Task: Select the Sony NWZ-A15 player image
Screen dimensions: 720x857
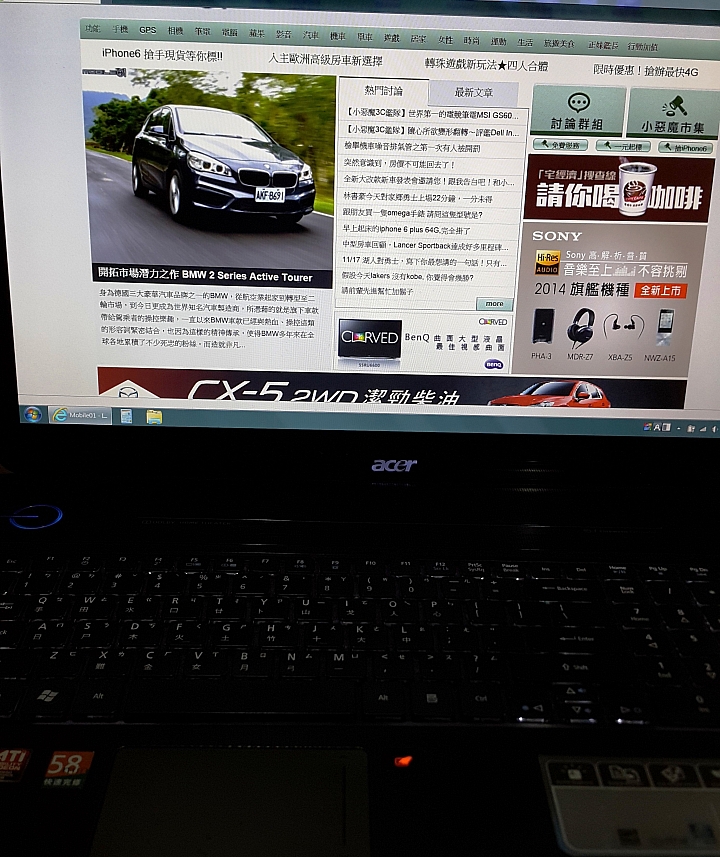Action: pos(665,327)
